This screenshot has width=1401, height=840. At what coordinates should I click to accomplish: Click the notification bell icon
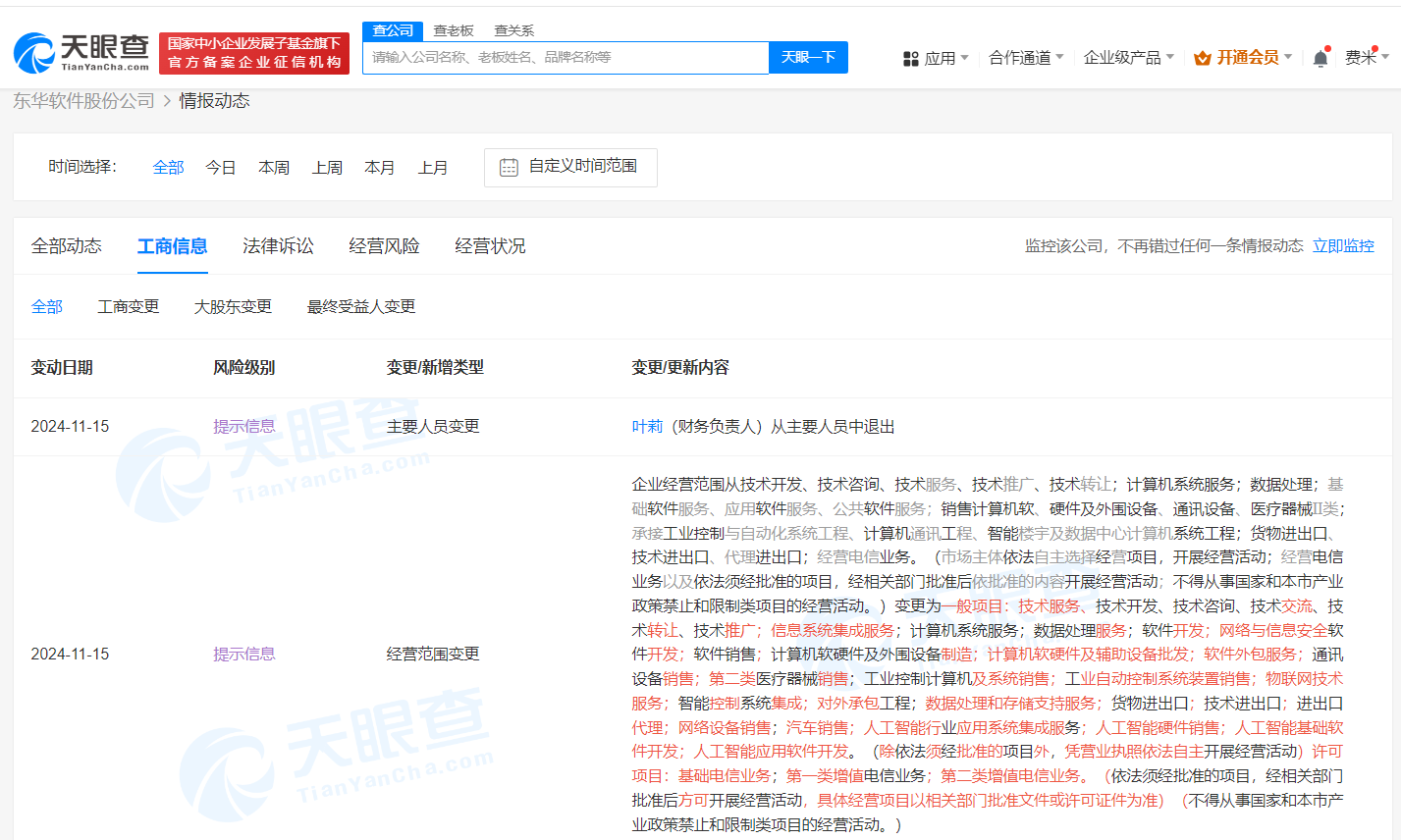click(1320, 59)
